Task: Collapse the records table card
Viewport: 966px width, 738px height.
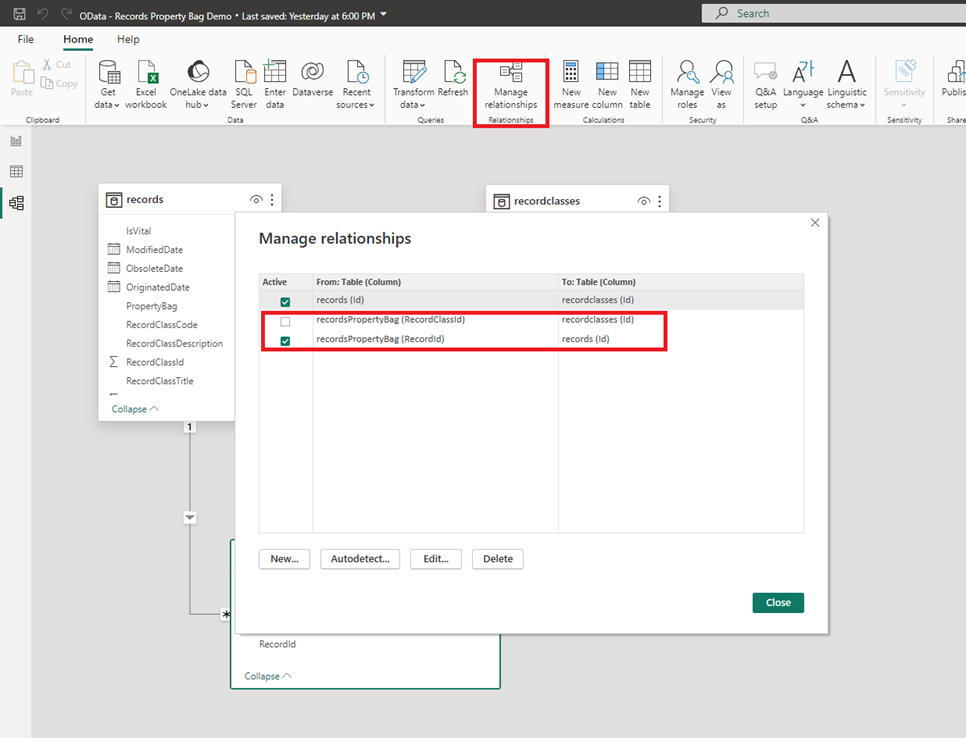Action: coord(135,409)
